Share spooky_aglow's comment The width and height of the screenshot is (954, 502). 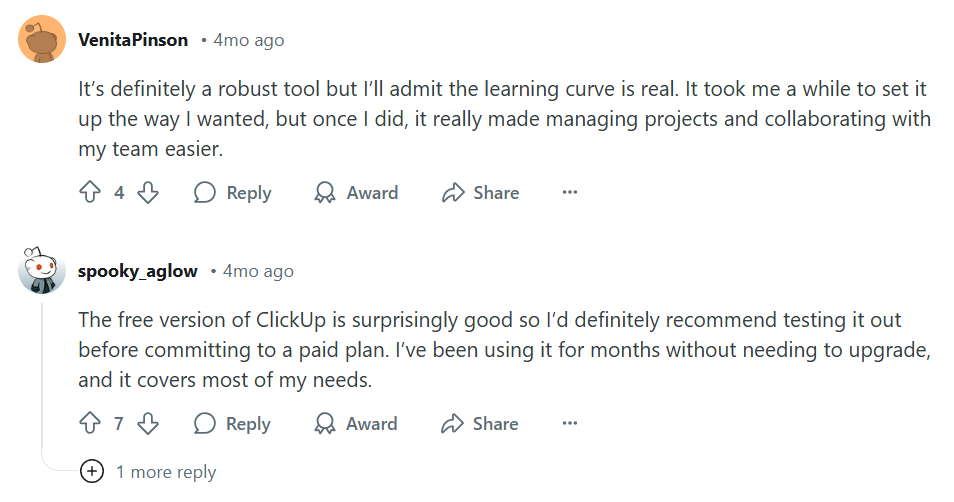coord(480,424)
